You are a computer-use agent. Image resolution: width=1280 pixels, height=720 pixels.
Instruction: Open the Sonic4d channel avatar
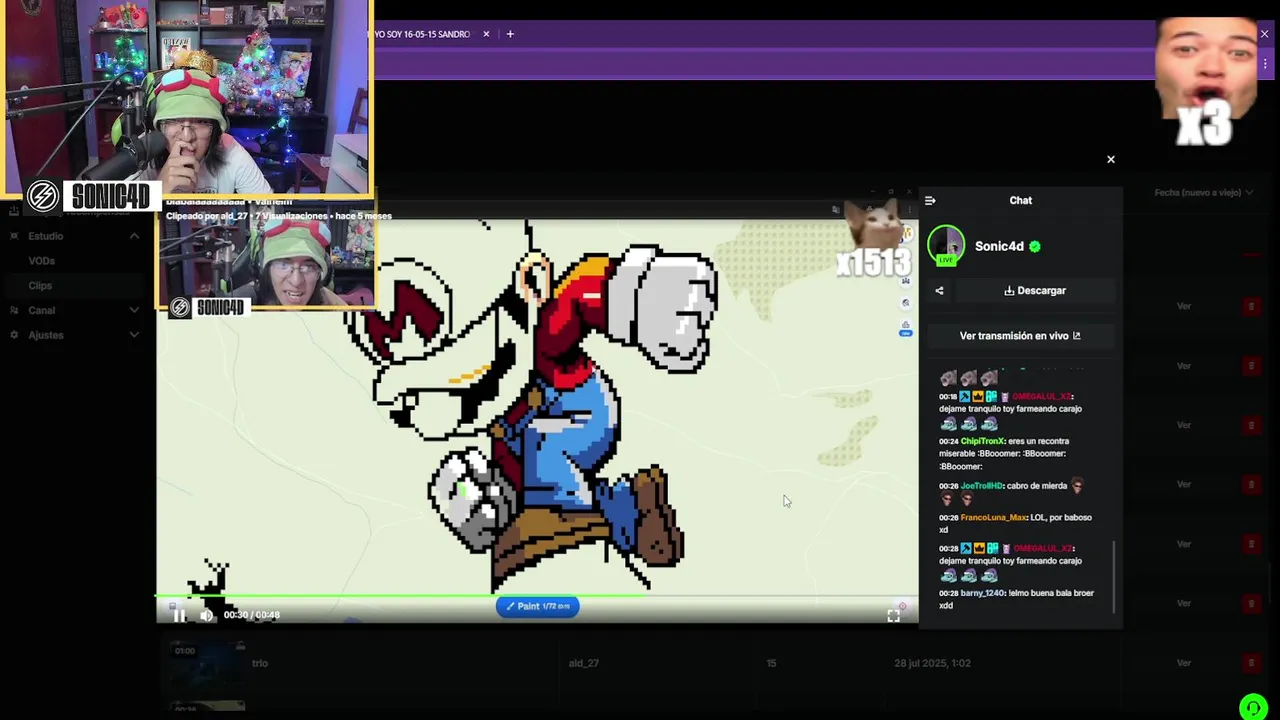[946, 246]
